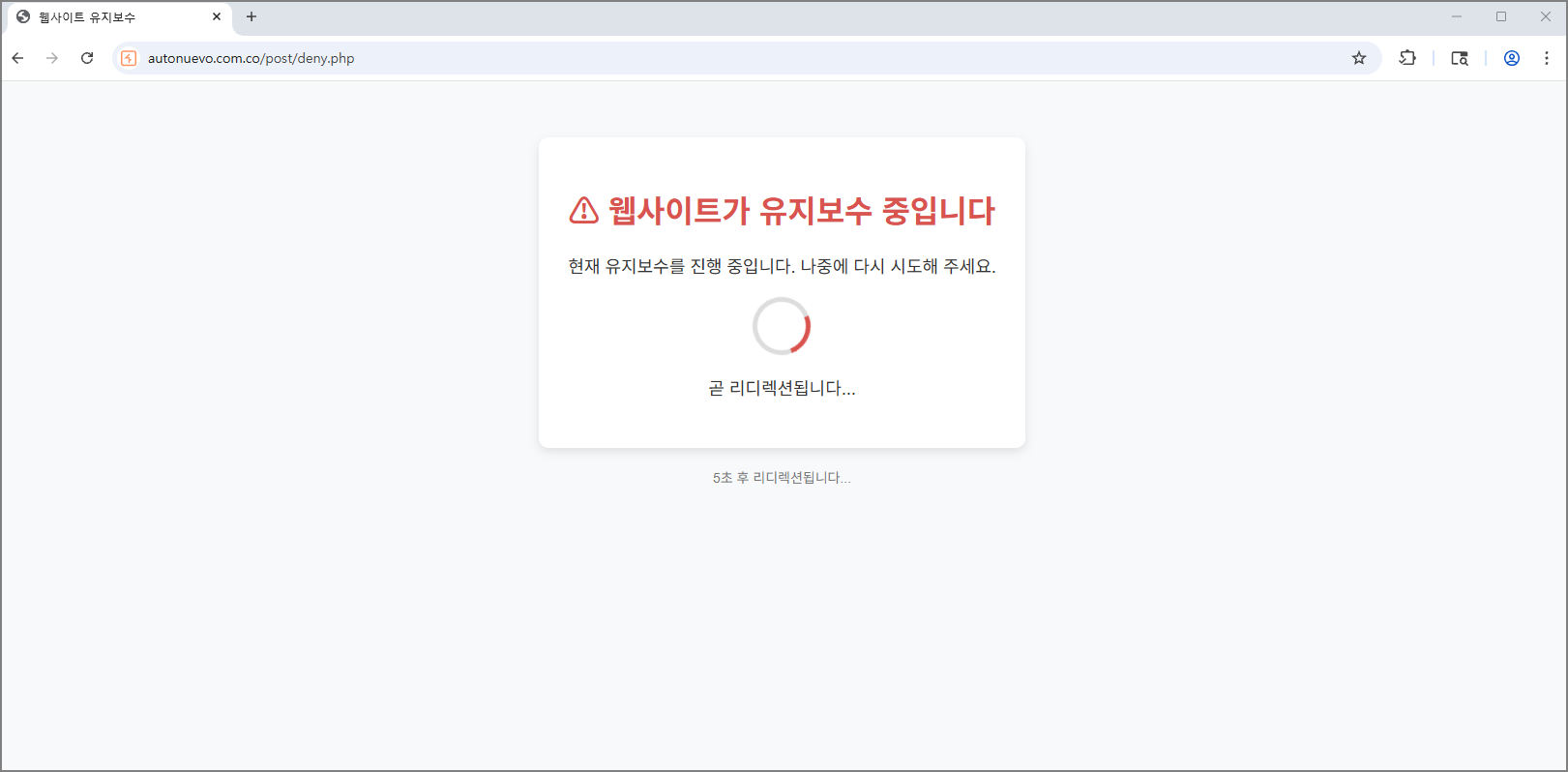Click the heading 웹사이트가 유지보수 중입니다
The image size is (1568, 772).
click(x=802, y=210)
